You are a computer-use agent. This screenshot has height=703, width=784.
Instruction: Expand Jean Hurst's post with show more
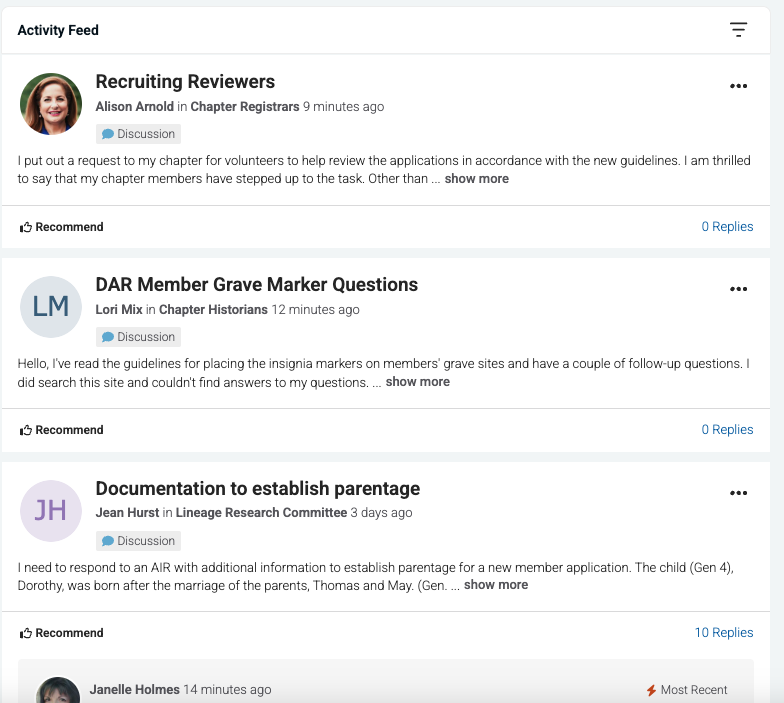[496, 584]
